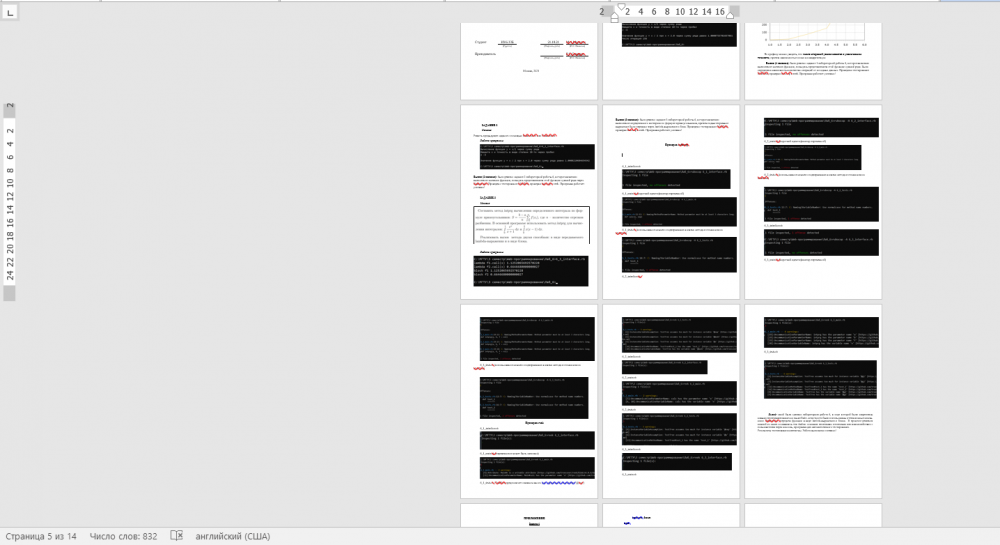Open page navigation via 'Страница 5 из 14'
The image size is (1000, 545).
pos(41,536)
